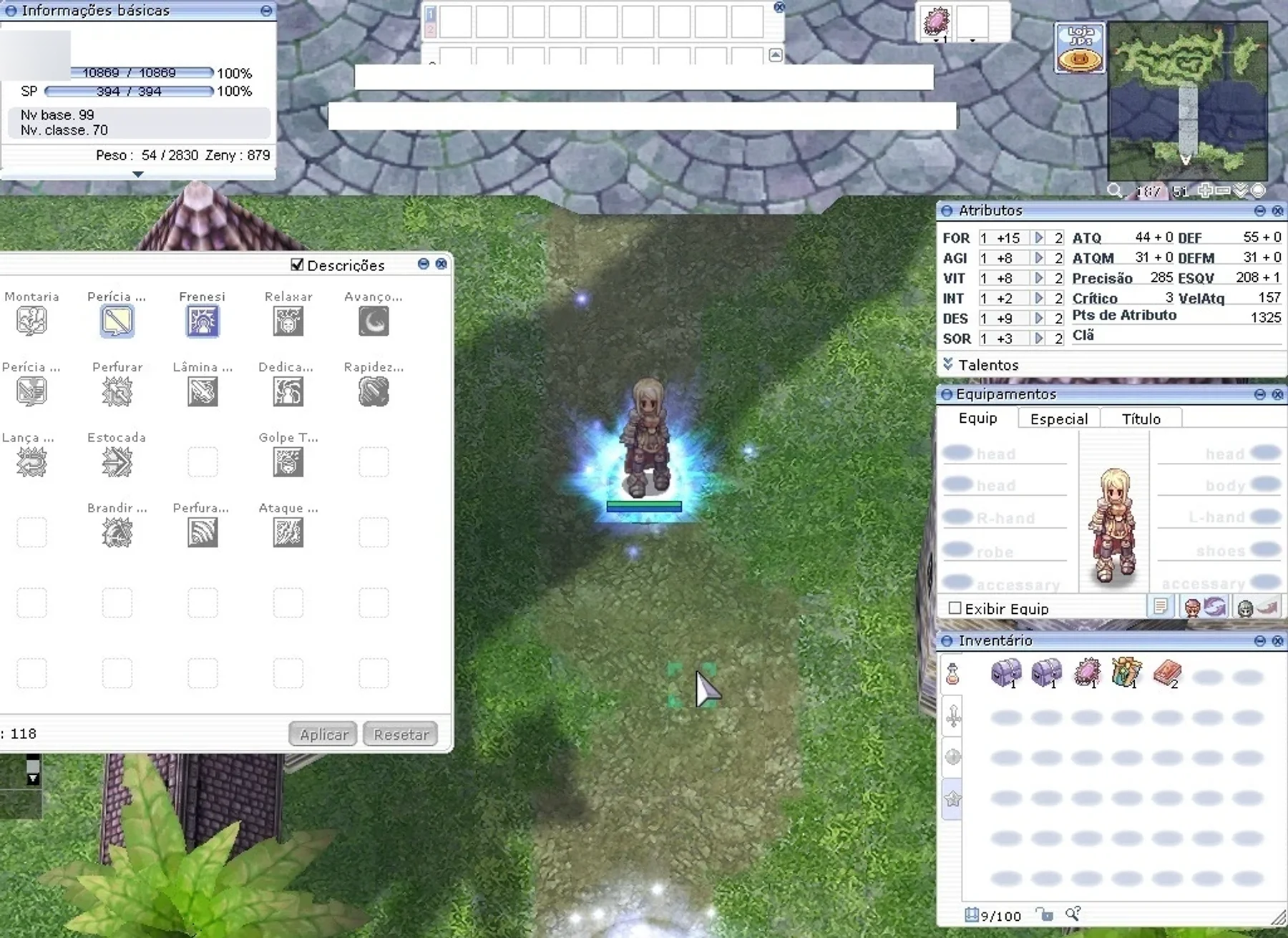Open the star tab in Inventário
This screenshot has height=938, width=1288.
952,798
